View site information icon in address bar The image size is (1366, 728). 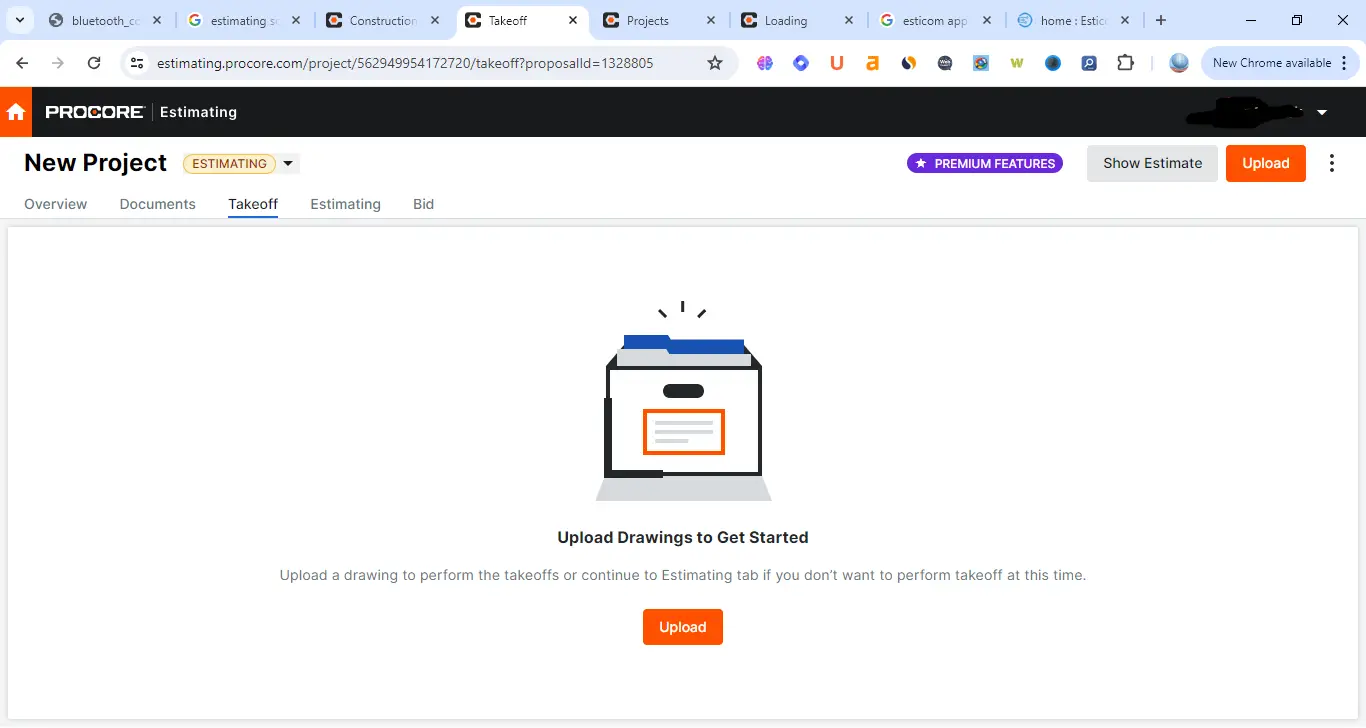138,63
